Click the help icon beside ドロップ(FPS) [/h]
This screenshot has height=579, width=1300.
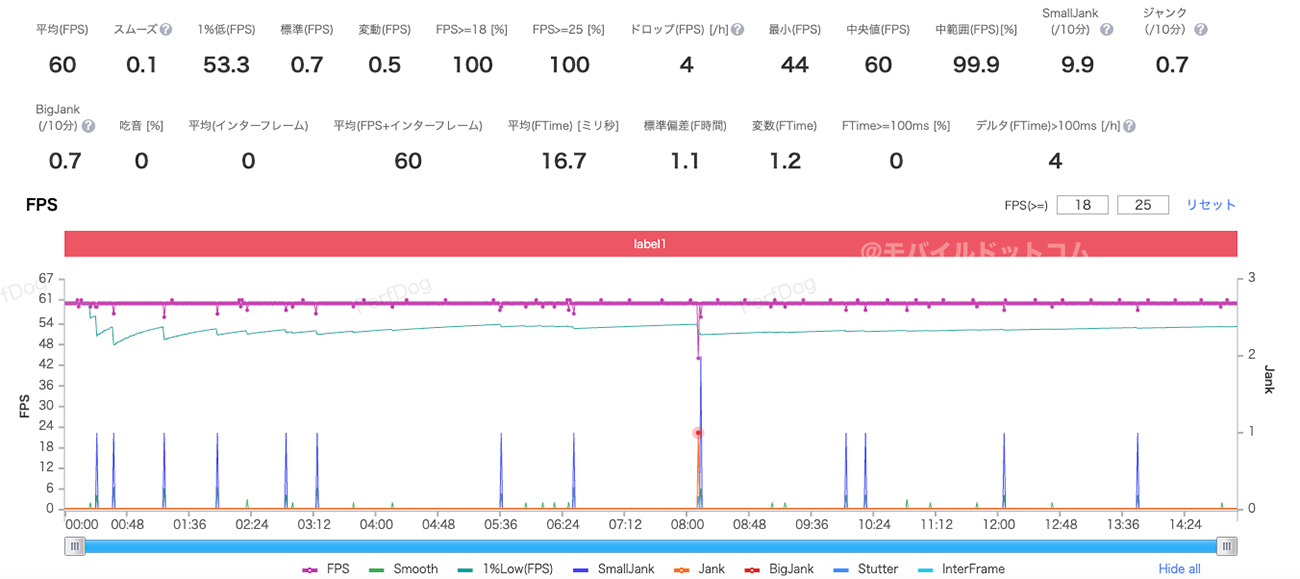[x=738, y=30]
